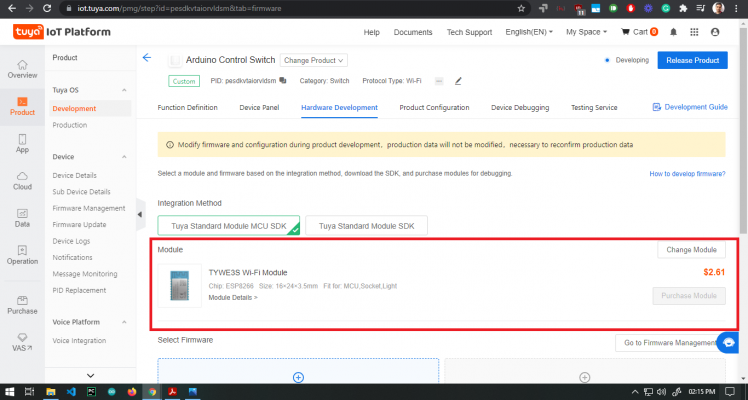Image resolution: width=748 pixels, height=400 pixels.
Task: Open the Tech Support link
Action: (x=469, y=32)
